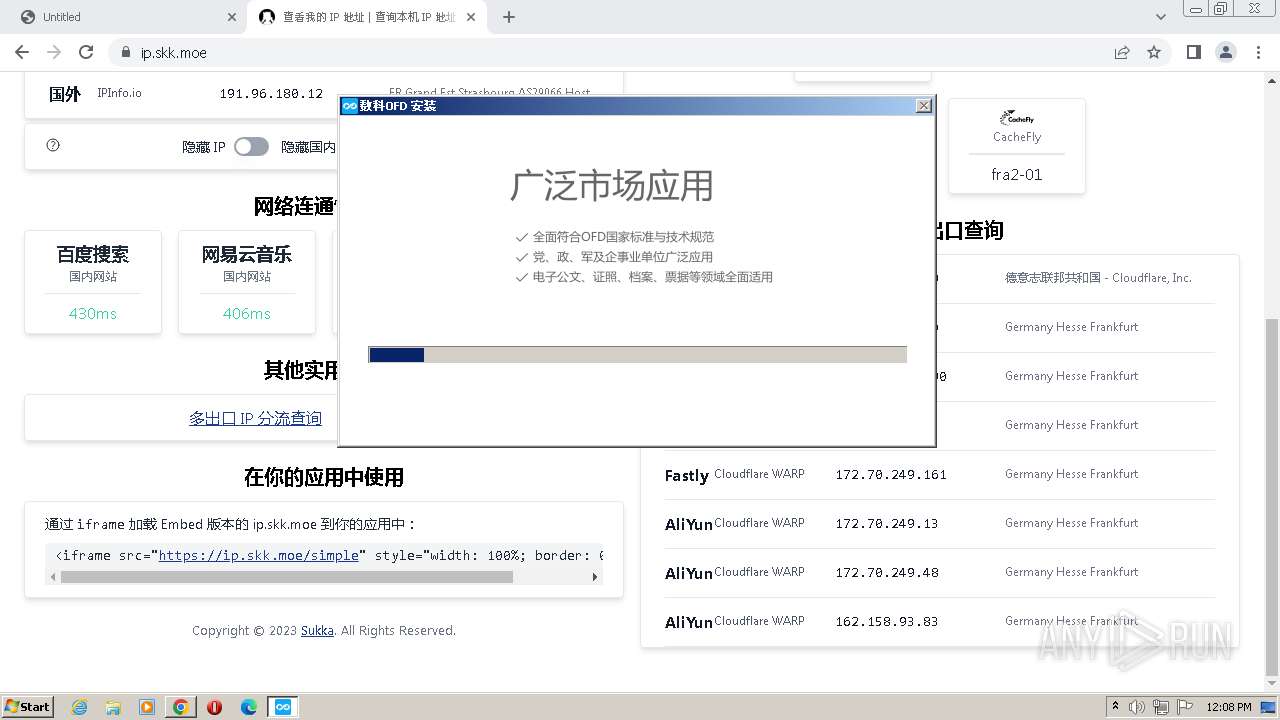Switch to 数科OFD installer taskbar button
This screenshot has height=720, width=1280.
click(283, 707)
